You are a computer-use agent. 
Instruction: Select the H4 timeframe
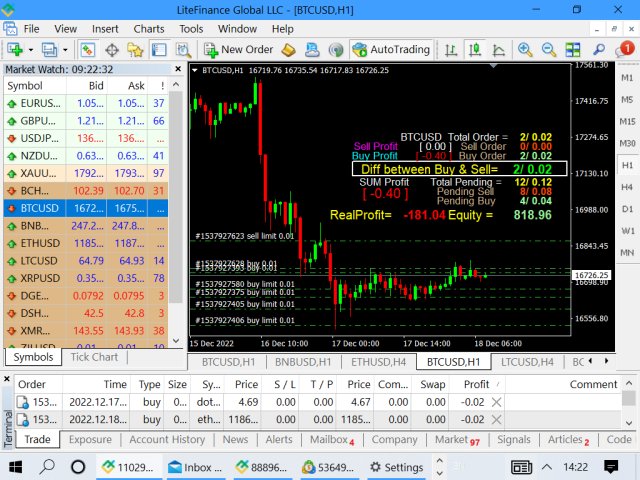point(627,187)
